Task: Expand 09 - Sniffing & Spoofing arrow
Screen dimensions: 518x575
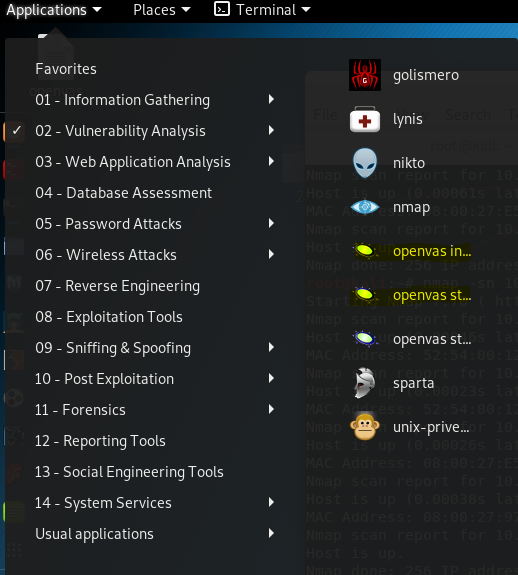Action: (271, 347)
